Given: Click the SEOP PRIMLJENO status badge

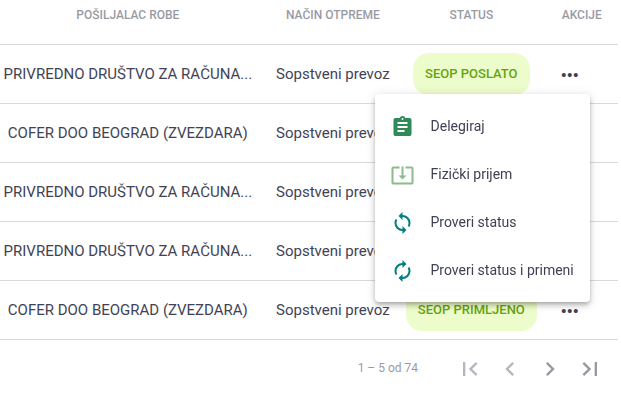Looking at the screenshot, I should (x=471, y=315).
